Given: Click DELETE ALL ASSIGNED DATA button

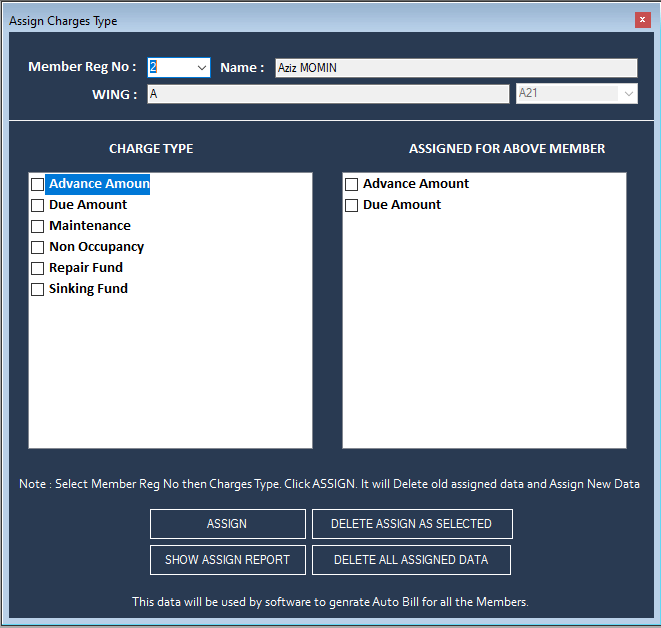Looking at the screenshot, I should 411,560.
